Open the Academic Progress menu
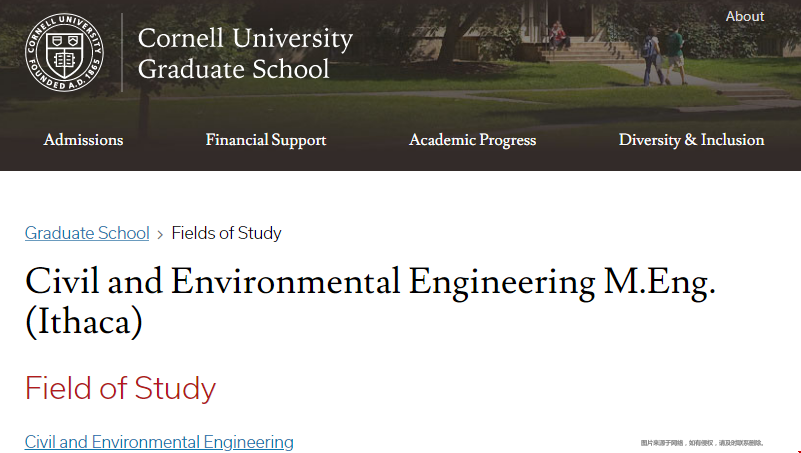Image resolution: width=801 pixels, height=453 pixels. point(473,140)
